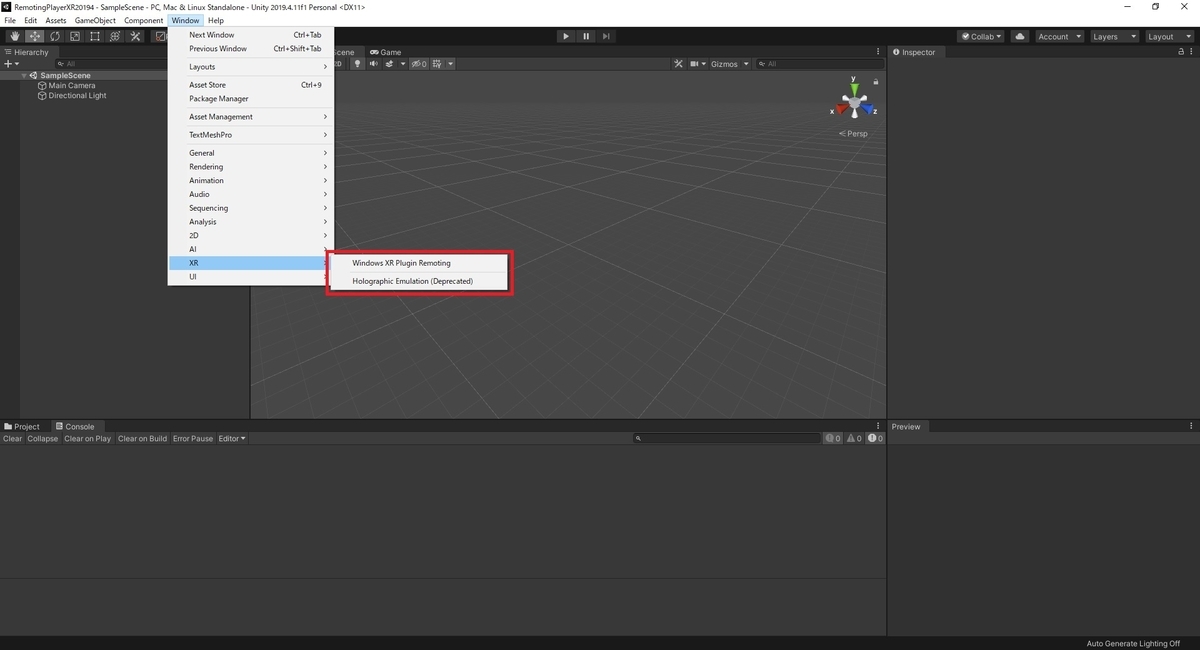Select the Rect transform tool
The width and height of the screenshot is (1200, 650).
click(94, 36)
